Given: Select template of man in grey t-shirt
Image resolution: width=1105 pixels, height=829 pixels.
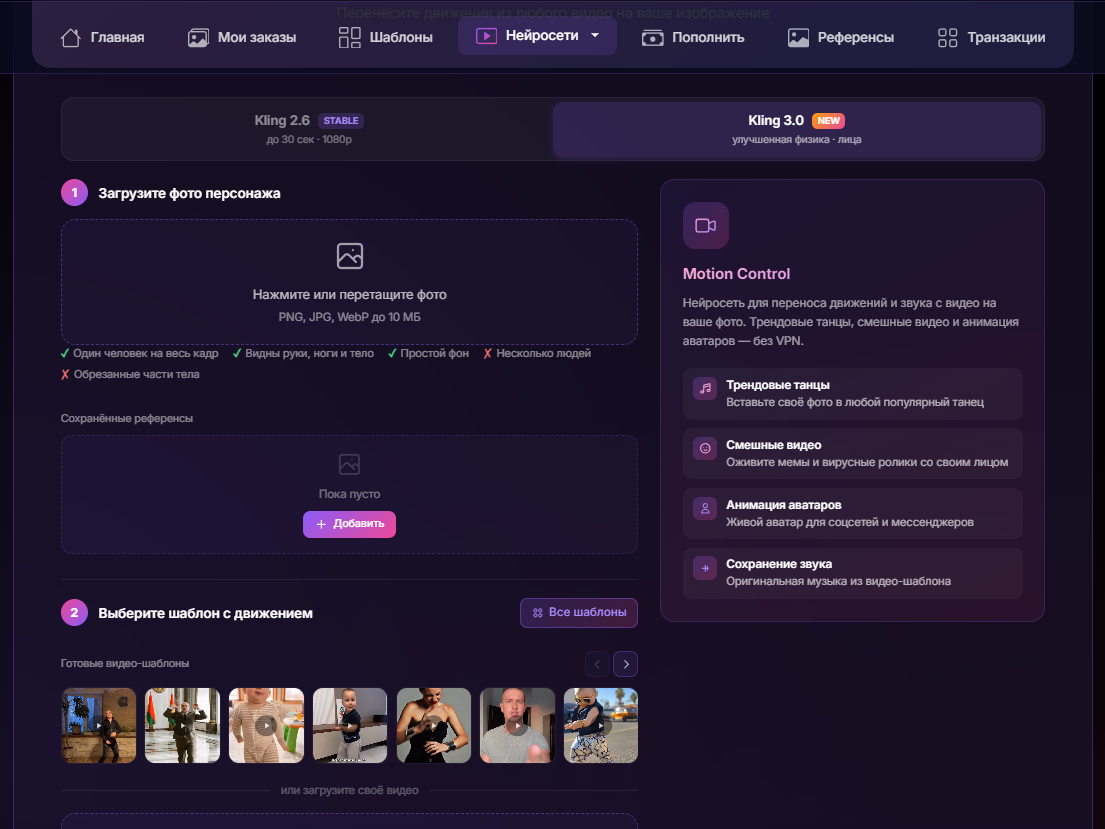Looking at the screenshot, I should [517, 725].
